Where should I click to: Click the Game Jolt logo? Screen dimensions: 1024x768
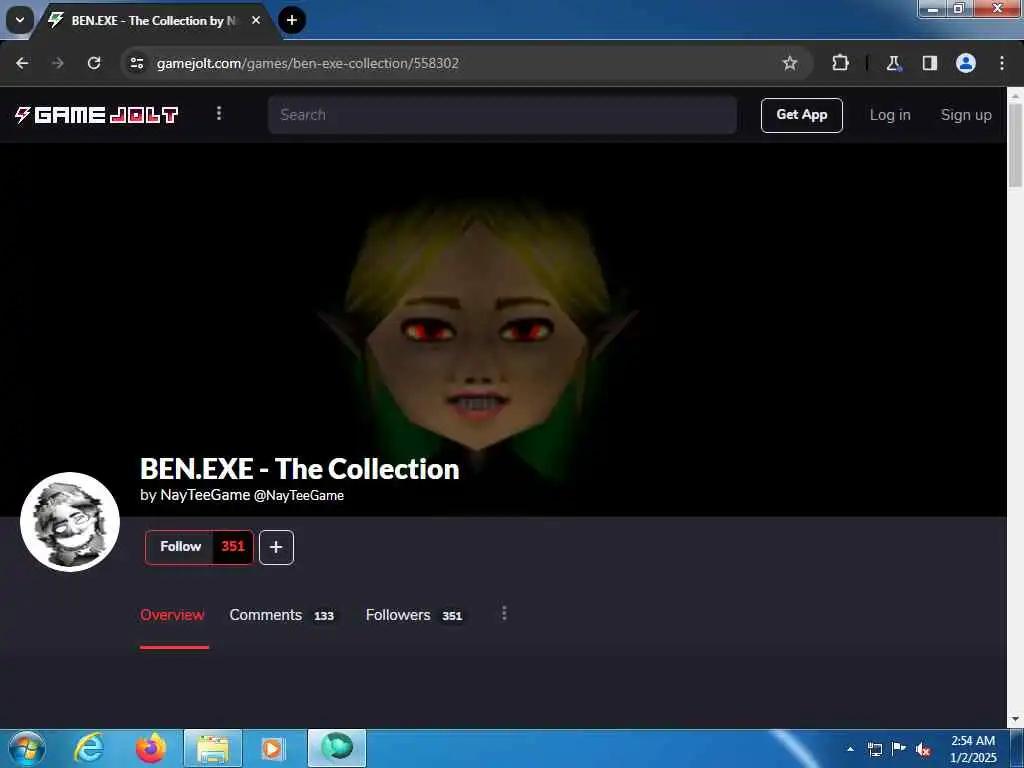[97, 115]
